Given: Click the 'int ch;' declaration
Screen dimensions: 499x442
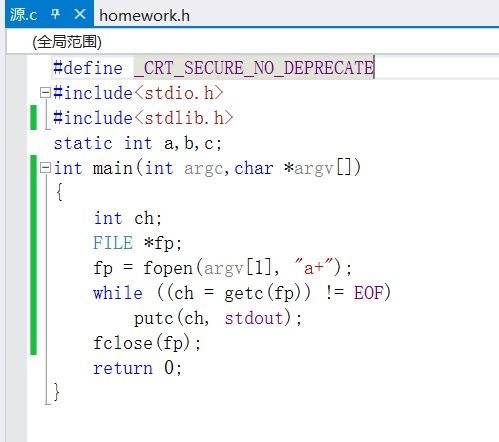Looking at the screenshot, I should pos(128,218).
